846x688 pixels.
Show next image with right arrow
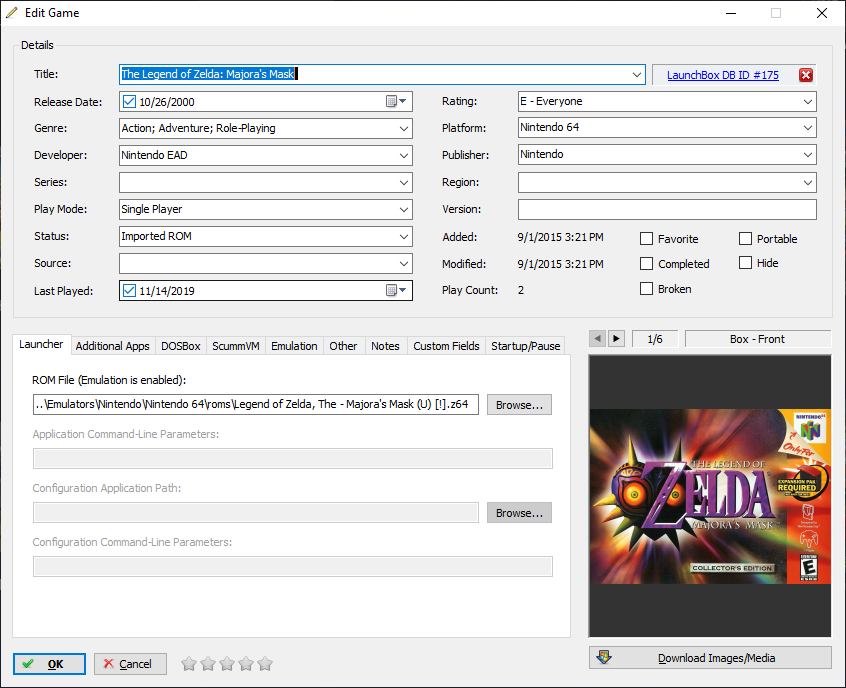616,339
